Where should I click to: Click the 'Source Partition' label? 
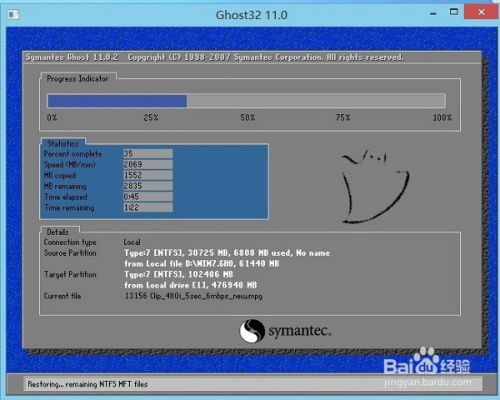(70, 253)
